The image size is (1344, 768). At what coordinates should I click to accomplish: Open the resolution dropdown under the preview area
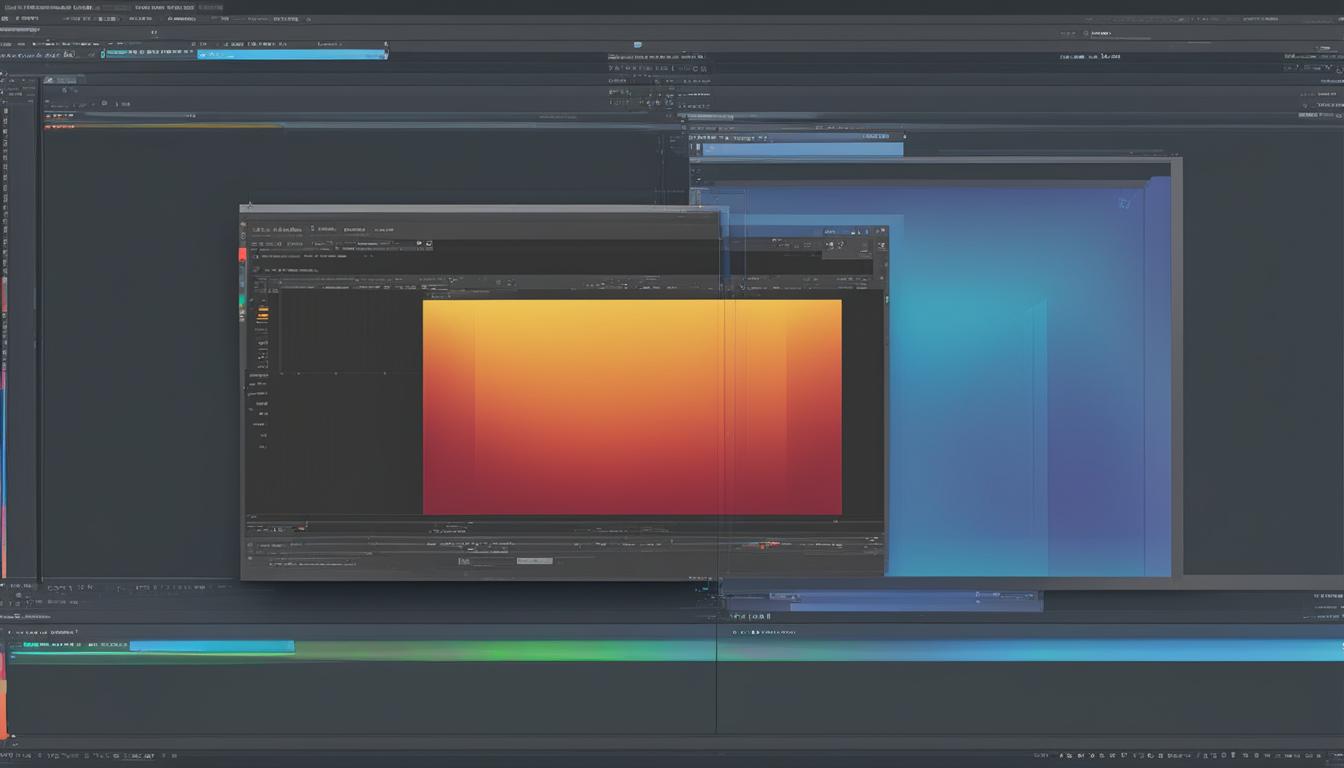535,560
